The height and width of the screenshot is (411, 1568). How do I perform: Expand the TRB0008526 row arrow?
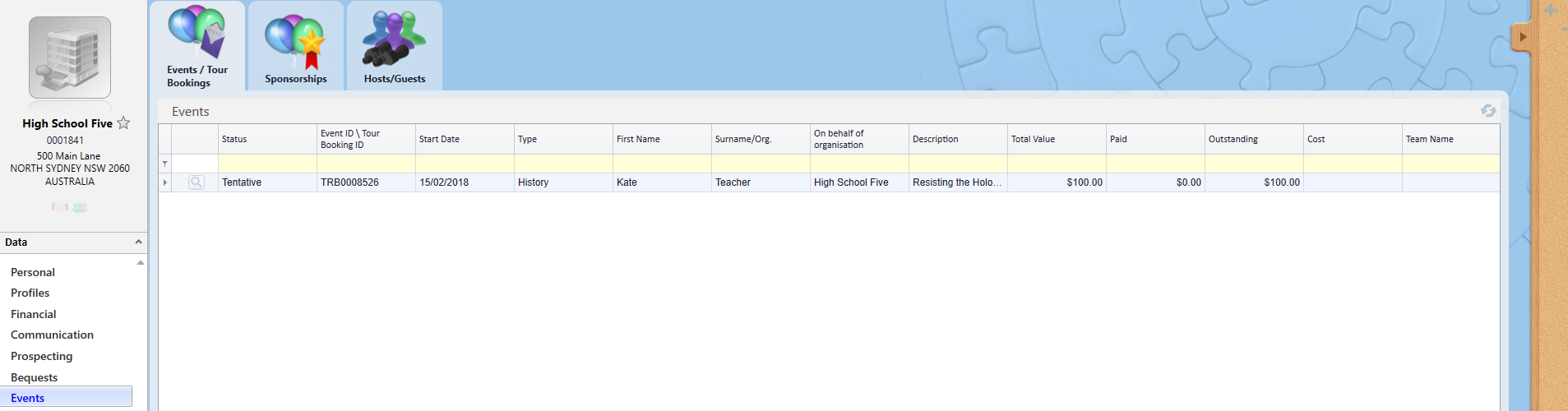coord(165,182)
